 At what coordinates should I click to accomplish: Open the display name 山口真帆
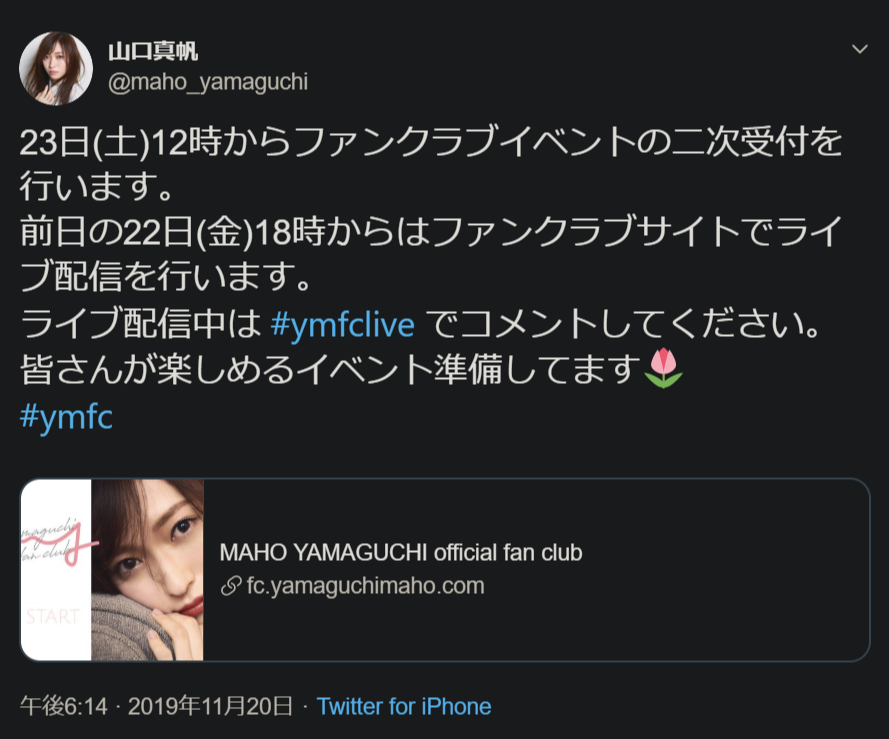coord(153,52)
